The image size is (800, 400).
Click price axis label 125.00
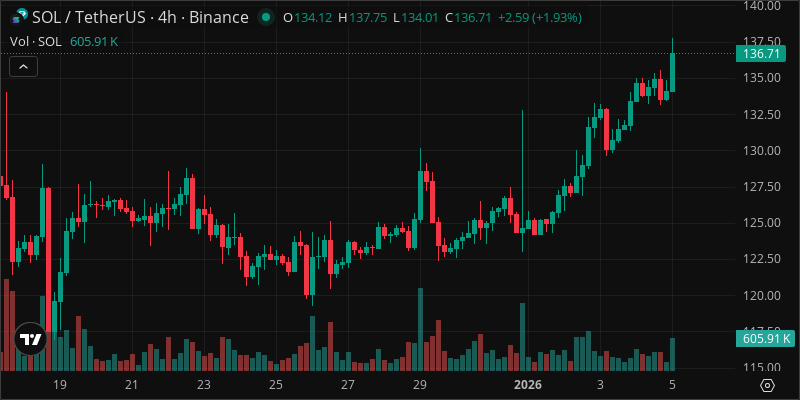(x=762, y=223)
